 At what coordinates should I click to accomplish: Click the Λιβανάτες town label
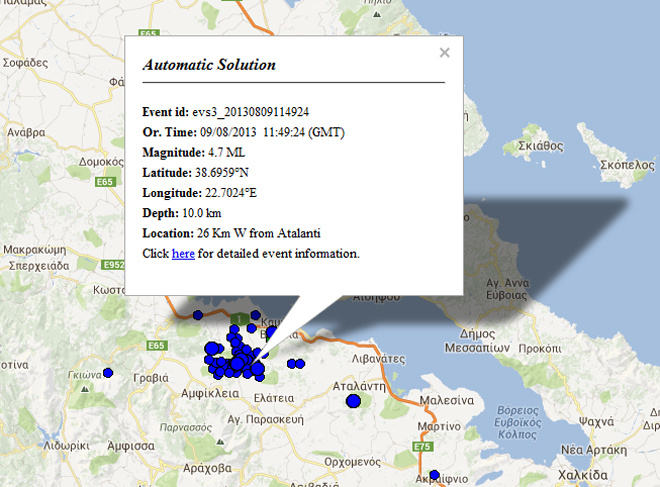[x=378, y=357]
